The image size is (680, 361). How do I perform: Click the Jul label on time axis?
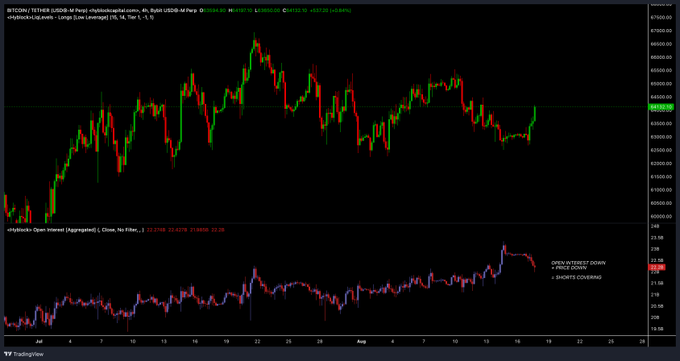(x=39, y=342)
